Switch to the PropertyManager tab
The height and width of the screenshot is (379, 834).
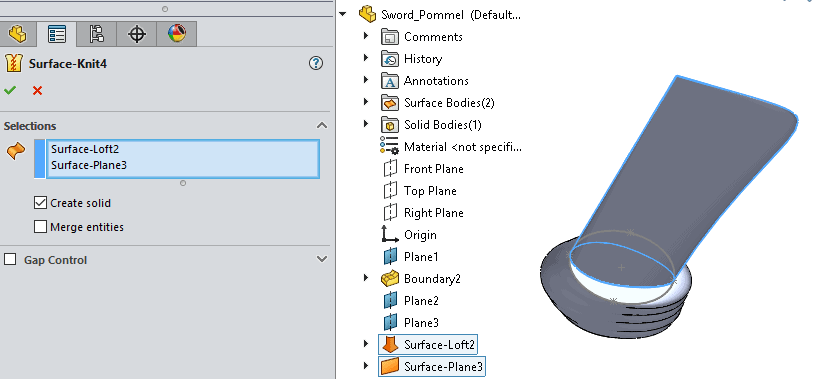(x=57, y=34)
